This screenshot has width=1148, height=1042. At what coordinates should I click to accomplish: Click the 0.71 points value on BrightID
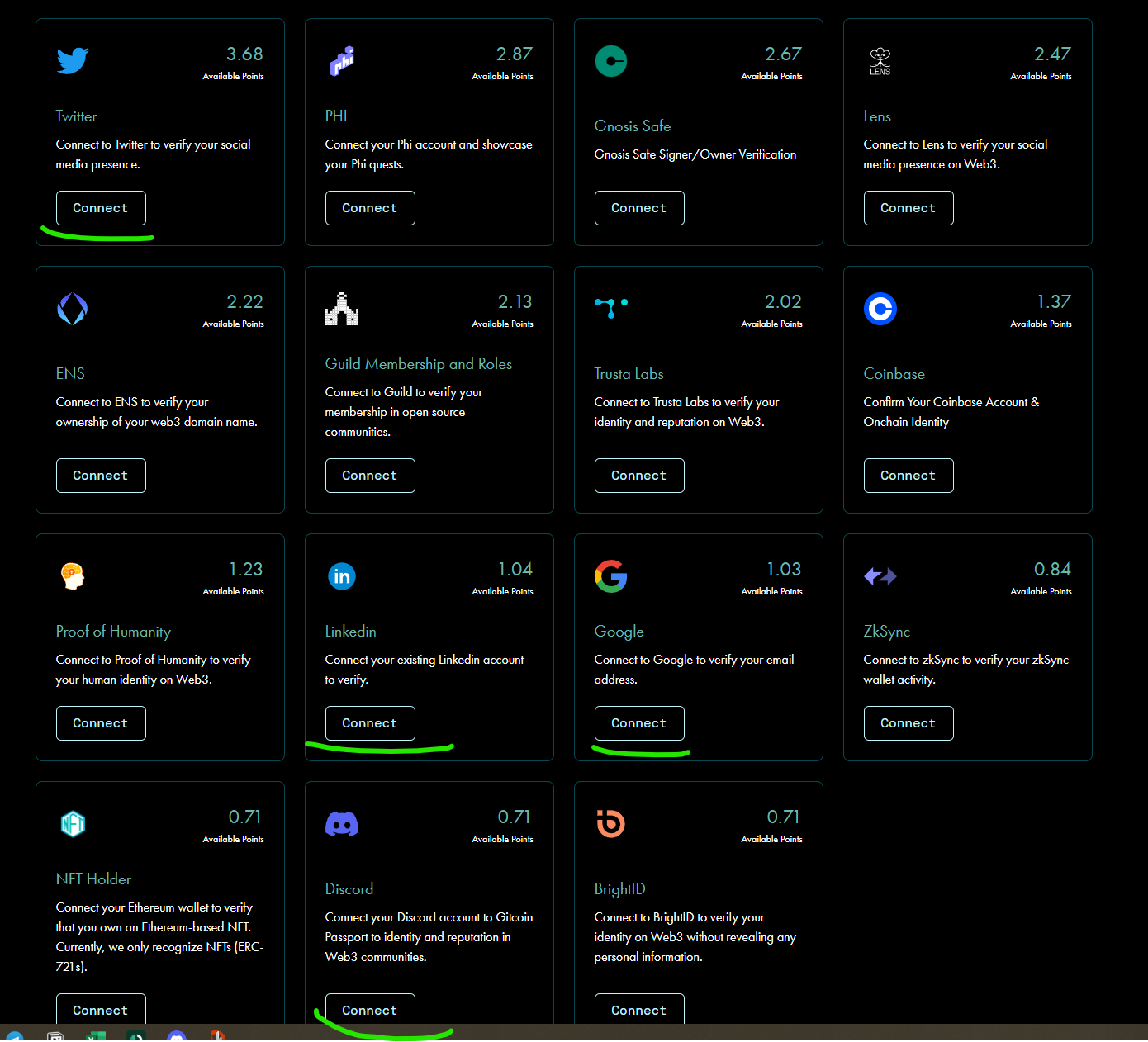point(784,817)
